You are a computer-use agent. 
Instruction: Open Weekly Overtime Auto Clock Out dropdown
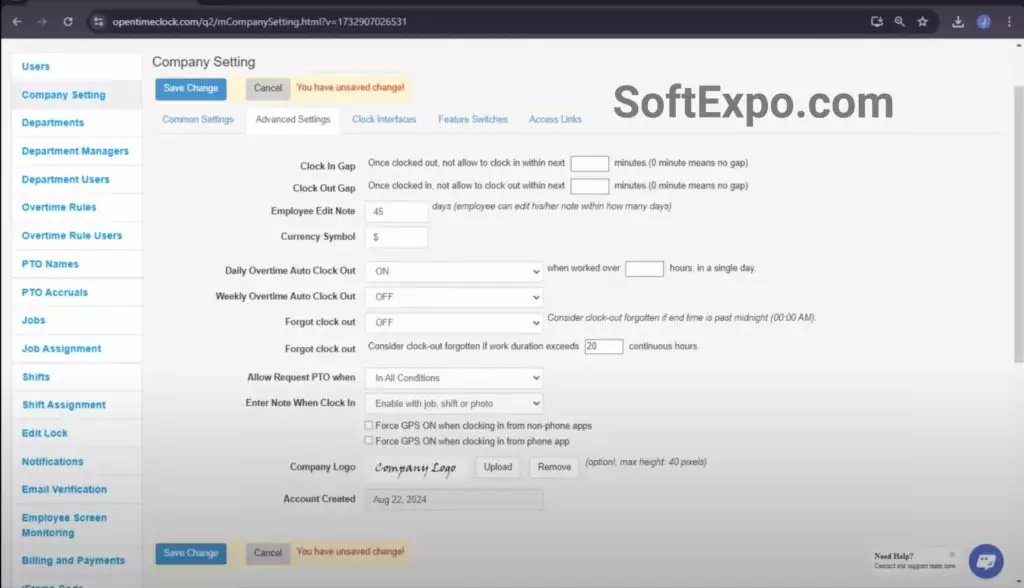pyautogui.click(x=453, y=297)
